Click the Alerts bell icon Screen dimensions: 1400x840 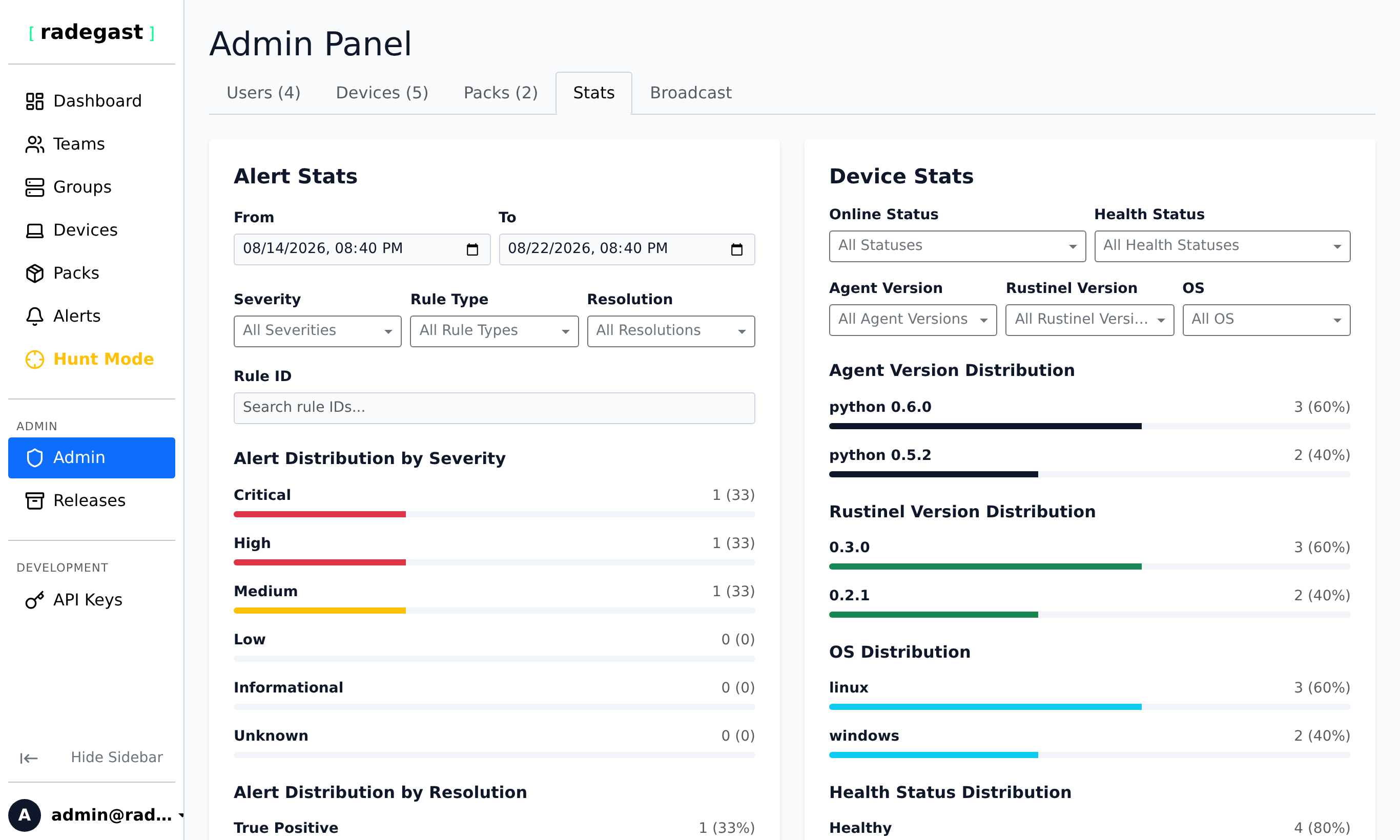[34, 317]
